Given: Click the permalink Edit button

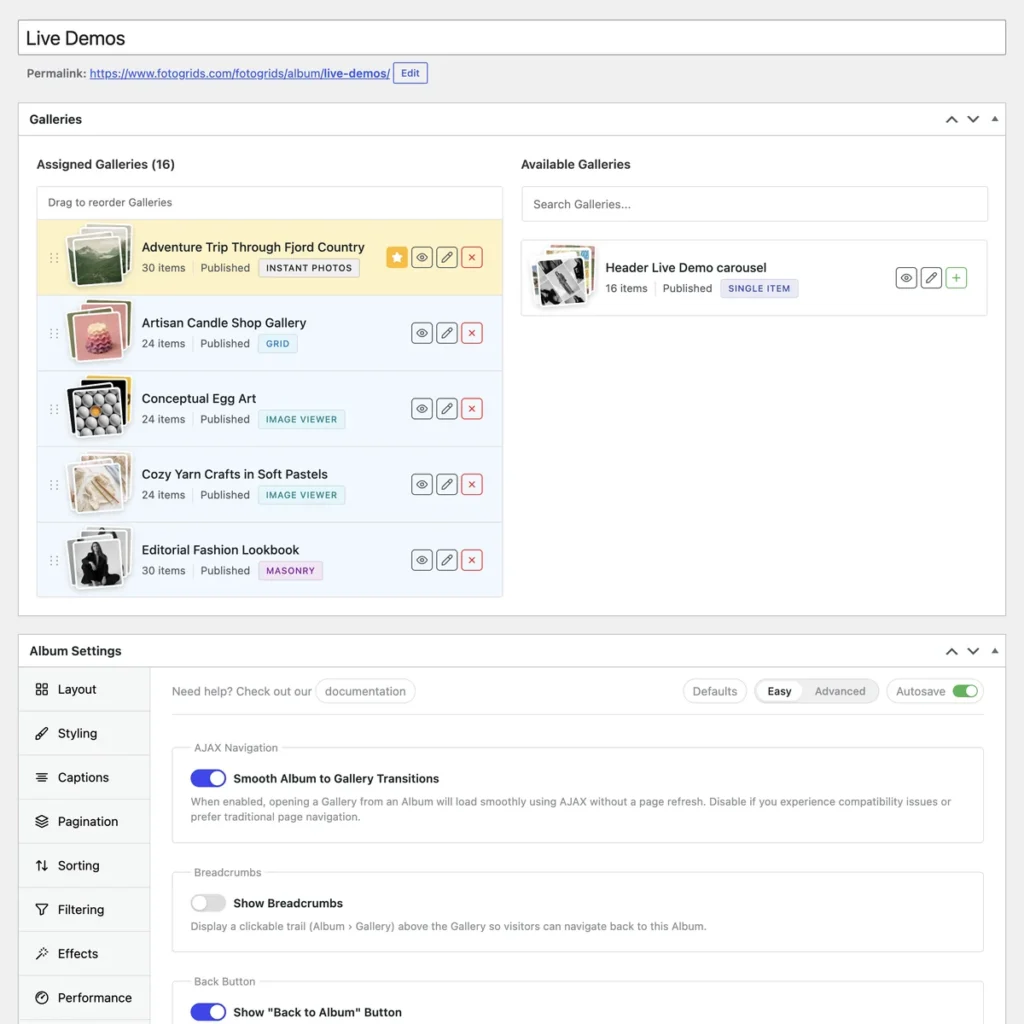Looking at the screenshot, I should tap(410, 73).
